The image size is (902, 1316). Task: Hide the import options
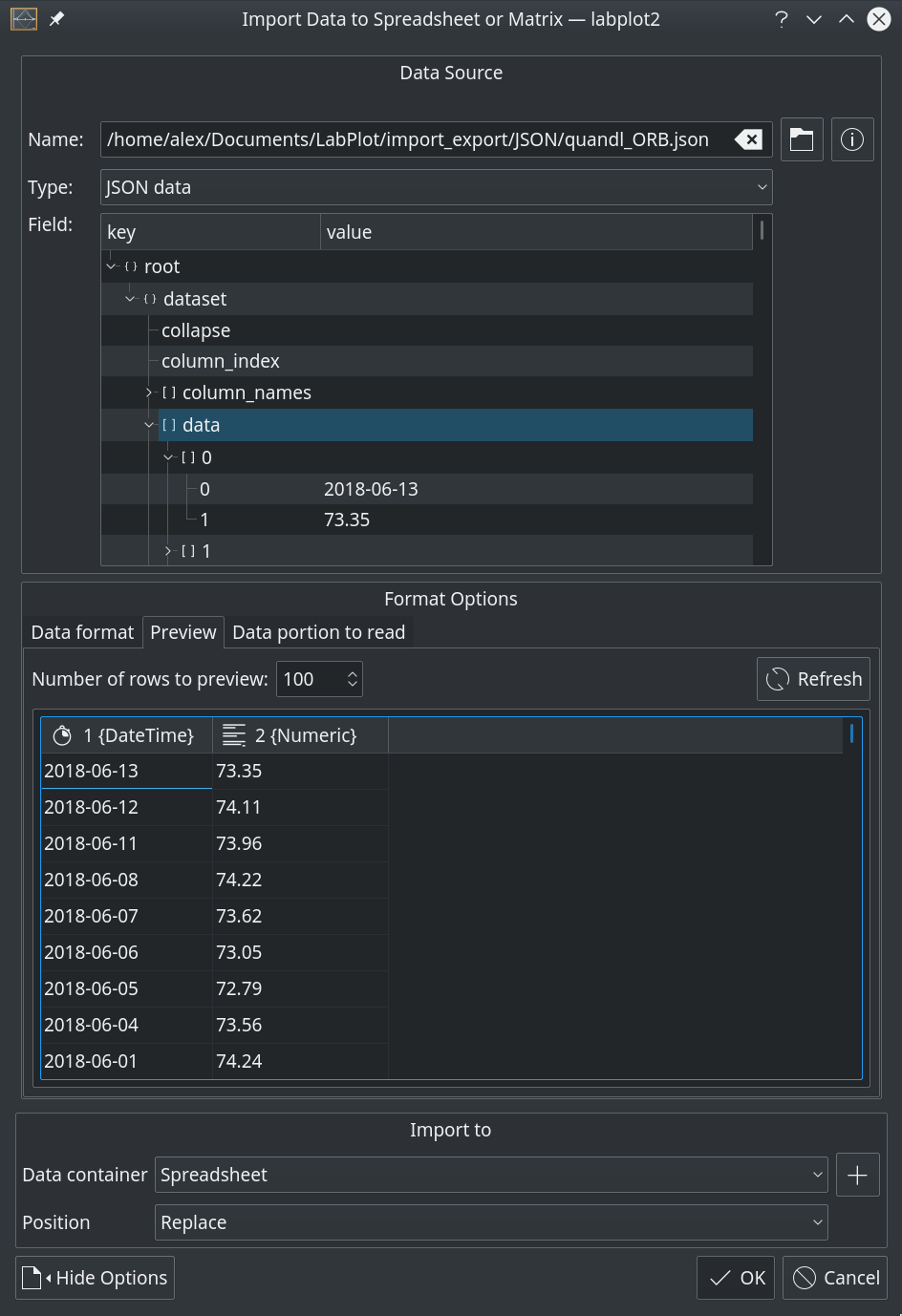click(x=94, y=1277)
